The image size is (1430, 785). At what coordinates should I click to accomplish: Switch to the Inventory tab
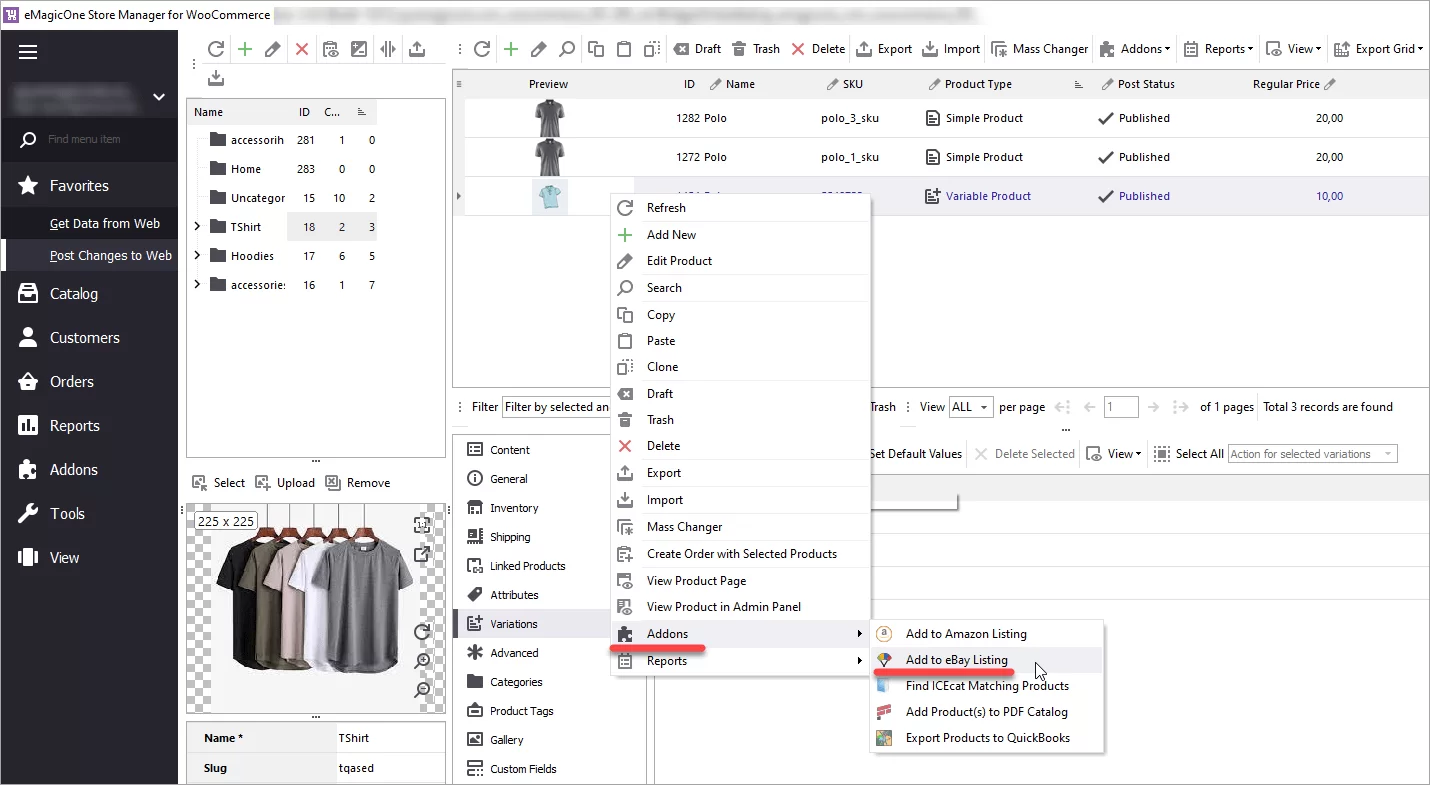pos(511,507)
